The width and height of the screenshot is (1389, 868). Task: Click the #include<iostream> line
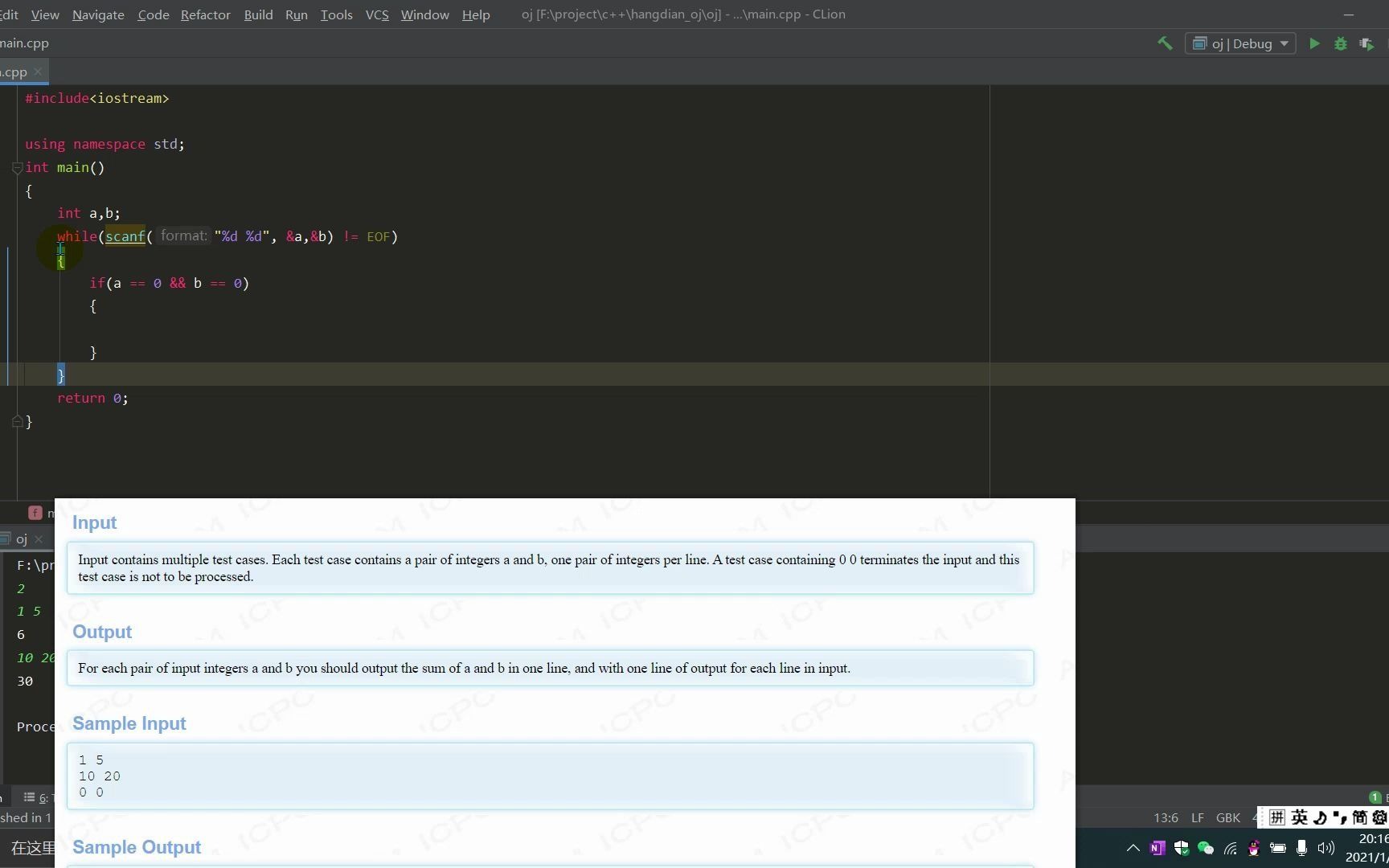coord(97,98)
